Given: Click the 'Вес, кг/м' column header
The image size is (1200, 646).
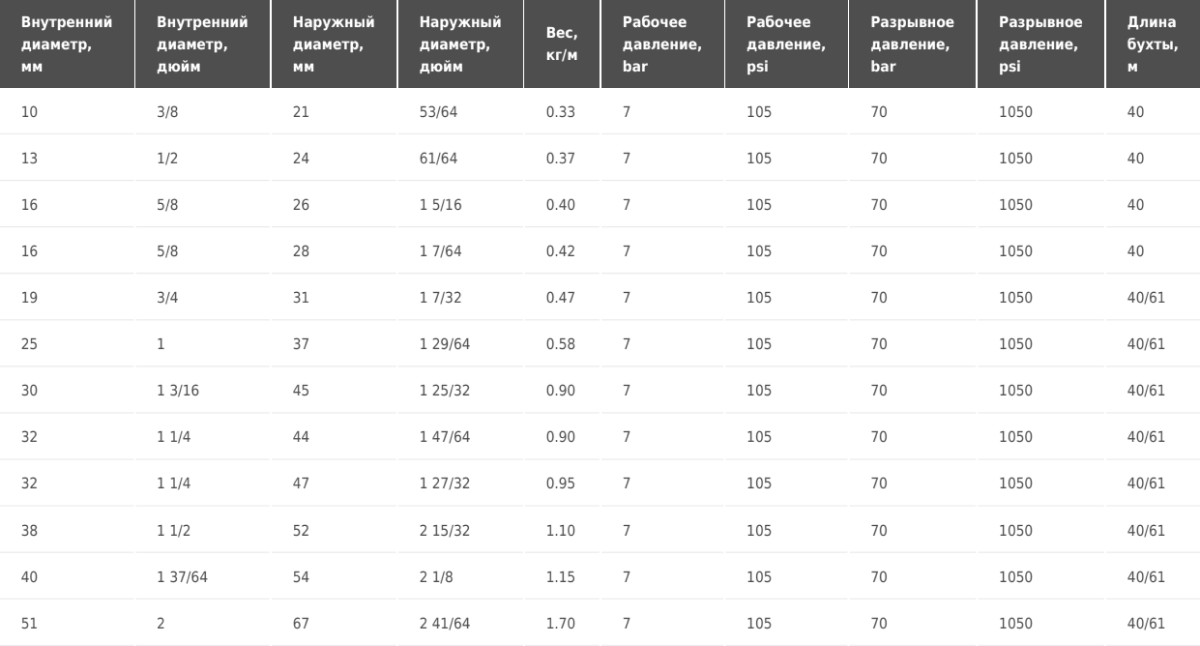Looking at the screenshot, I should (x=562, y=44).
